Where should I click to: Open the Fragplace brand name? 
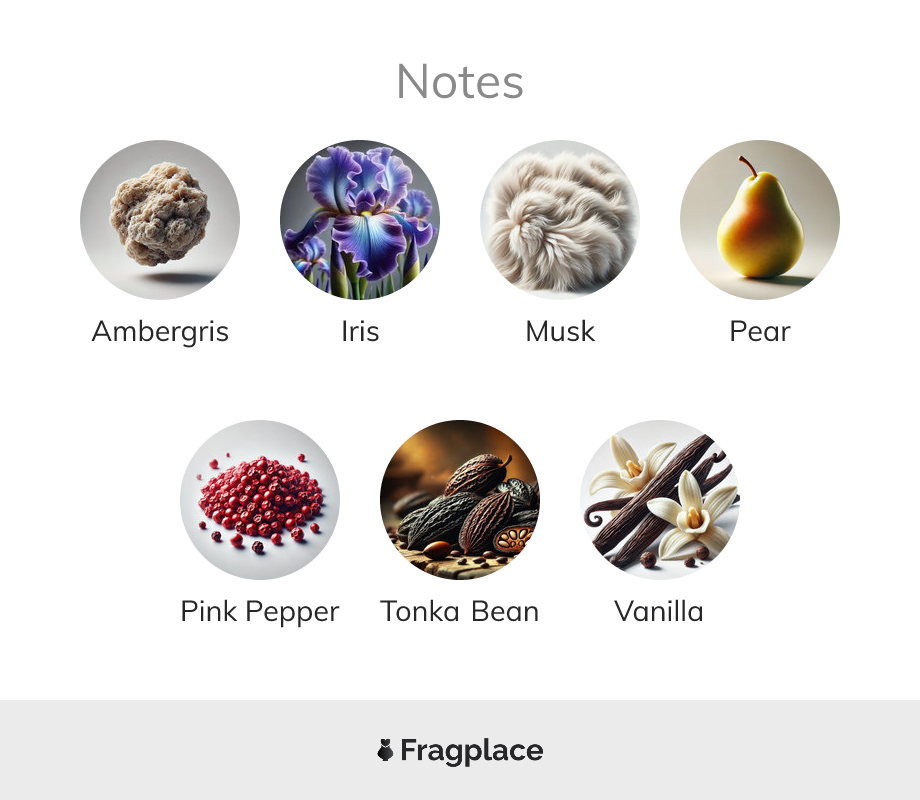tap(472, 751)
